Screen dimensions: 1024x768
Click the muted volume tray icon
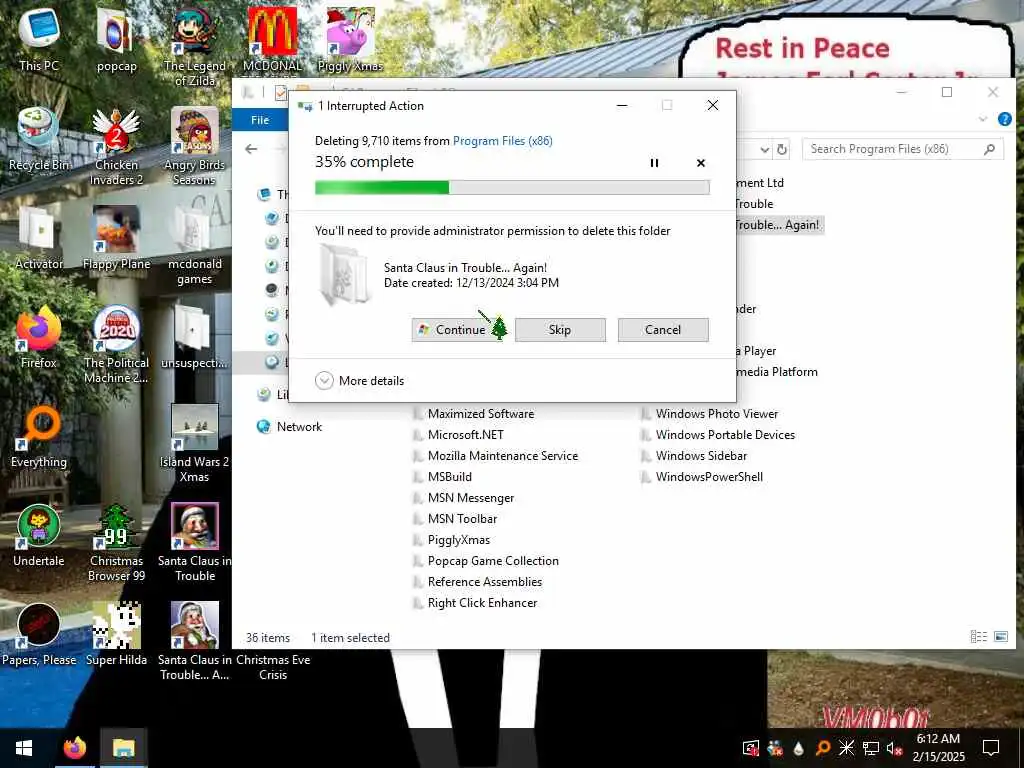893,748
